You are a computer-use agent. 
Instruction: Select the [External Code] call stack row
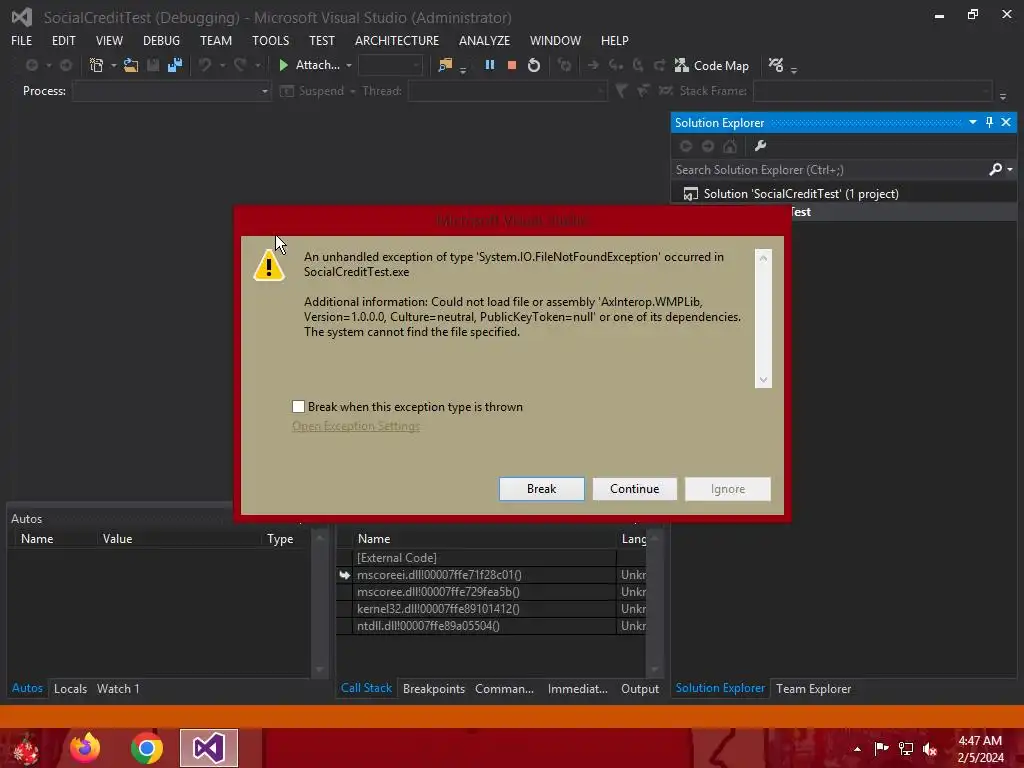(491, 558)
